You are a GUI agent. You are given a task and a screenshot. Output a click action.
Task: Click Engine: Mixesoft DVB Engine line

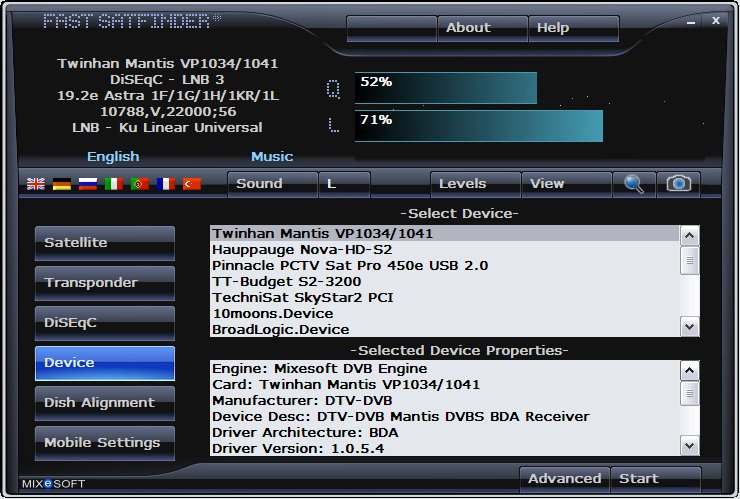click(x=445, y=369)
